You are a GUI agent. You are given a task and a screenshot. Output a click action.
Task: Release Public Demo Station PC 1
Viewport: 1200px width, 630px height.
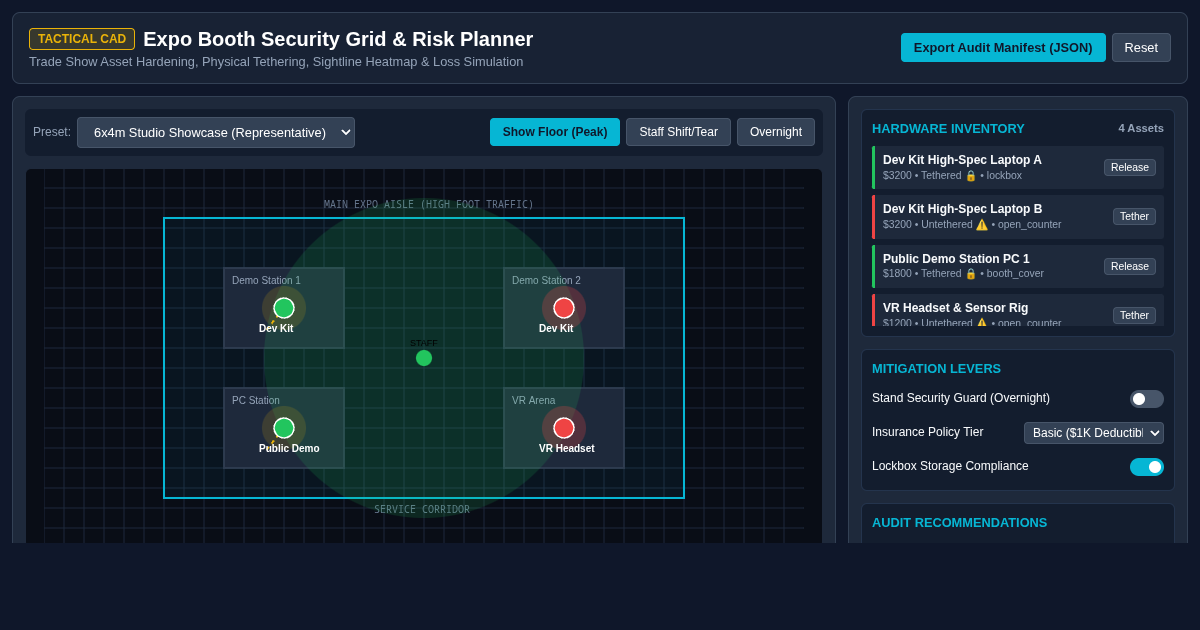click(1130, 266)
